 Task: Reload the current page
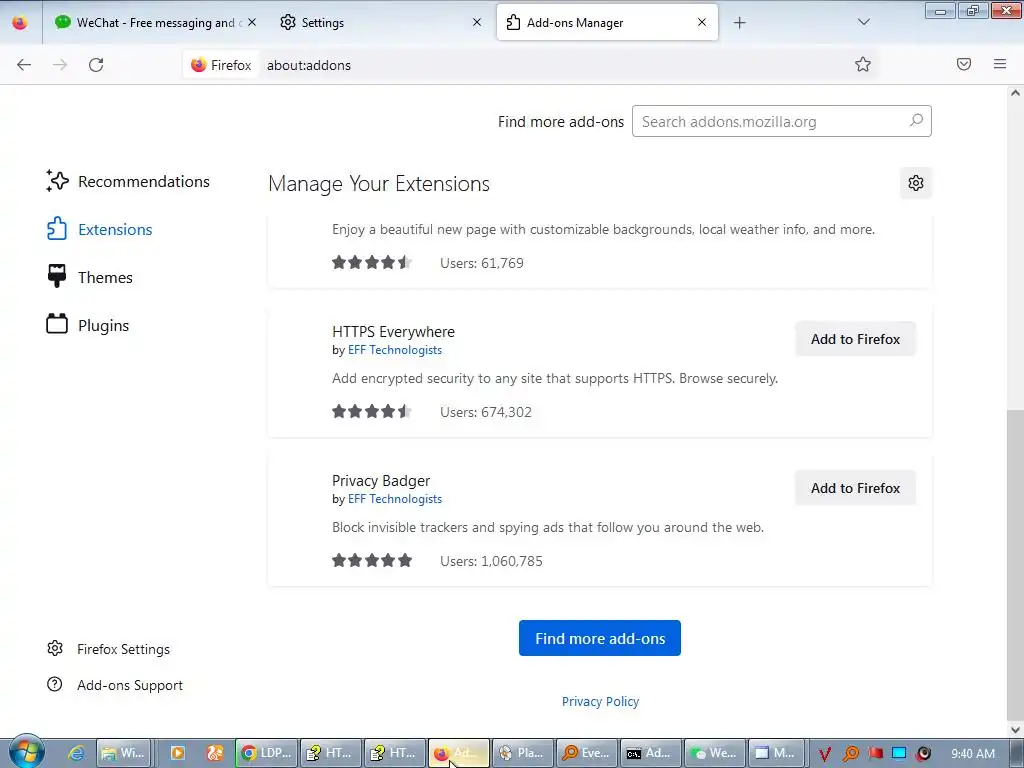[96, 65]
